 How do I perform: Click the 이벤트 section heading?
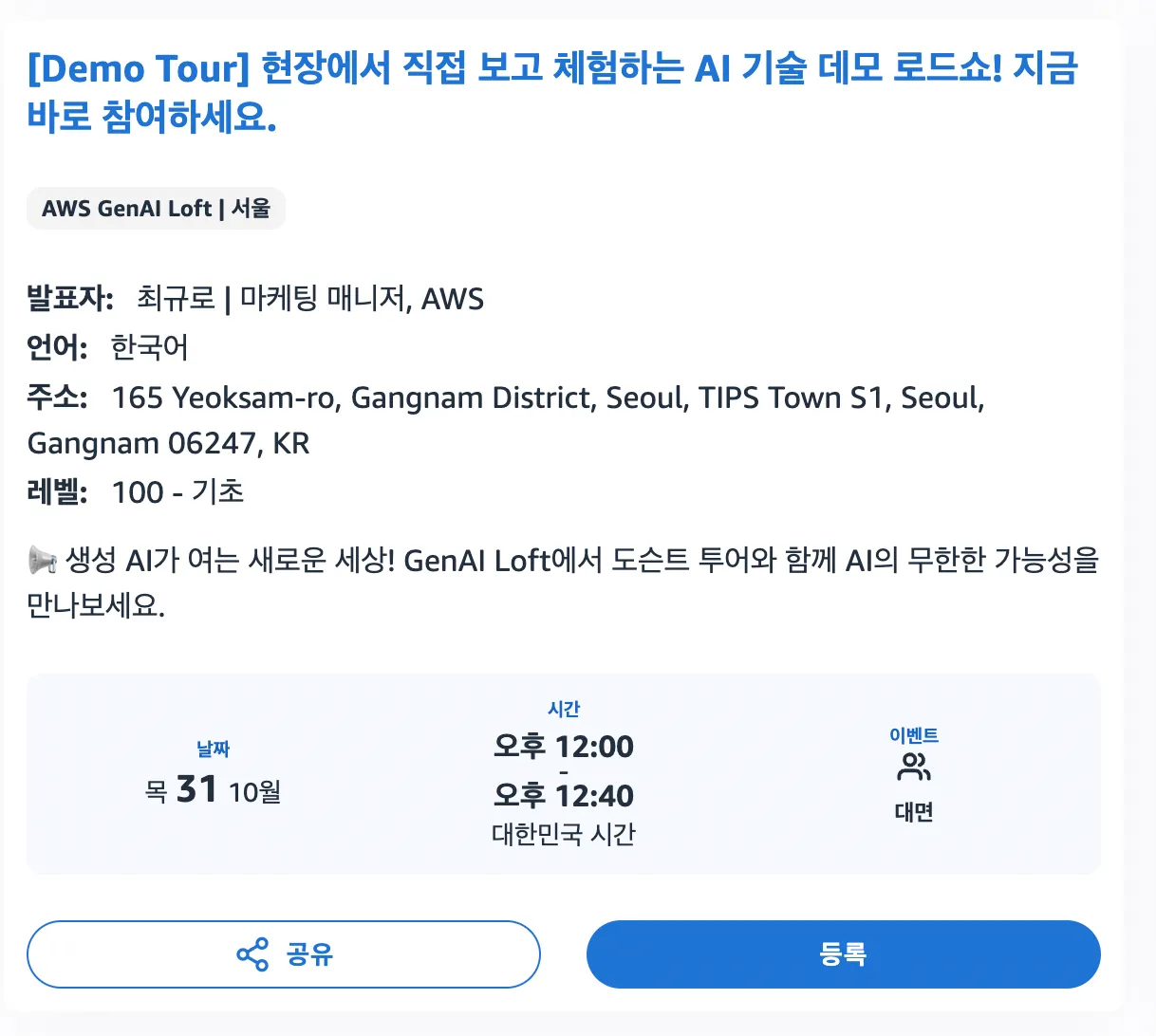point(913,733)
